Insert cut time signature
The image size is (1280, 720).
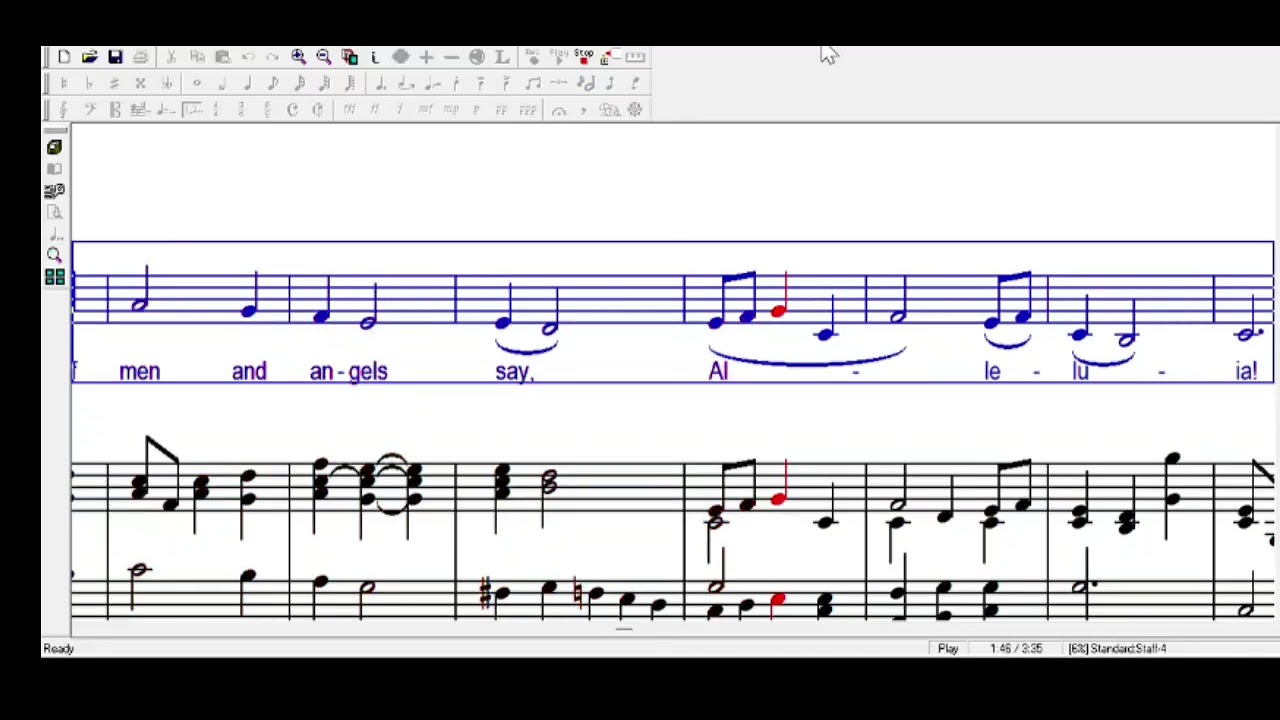click(x=317, y=110)
